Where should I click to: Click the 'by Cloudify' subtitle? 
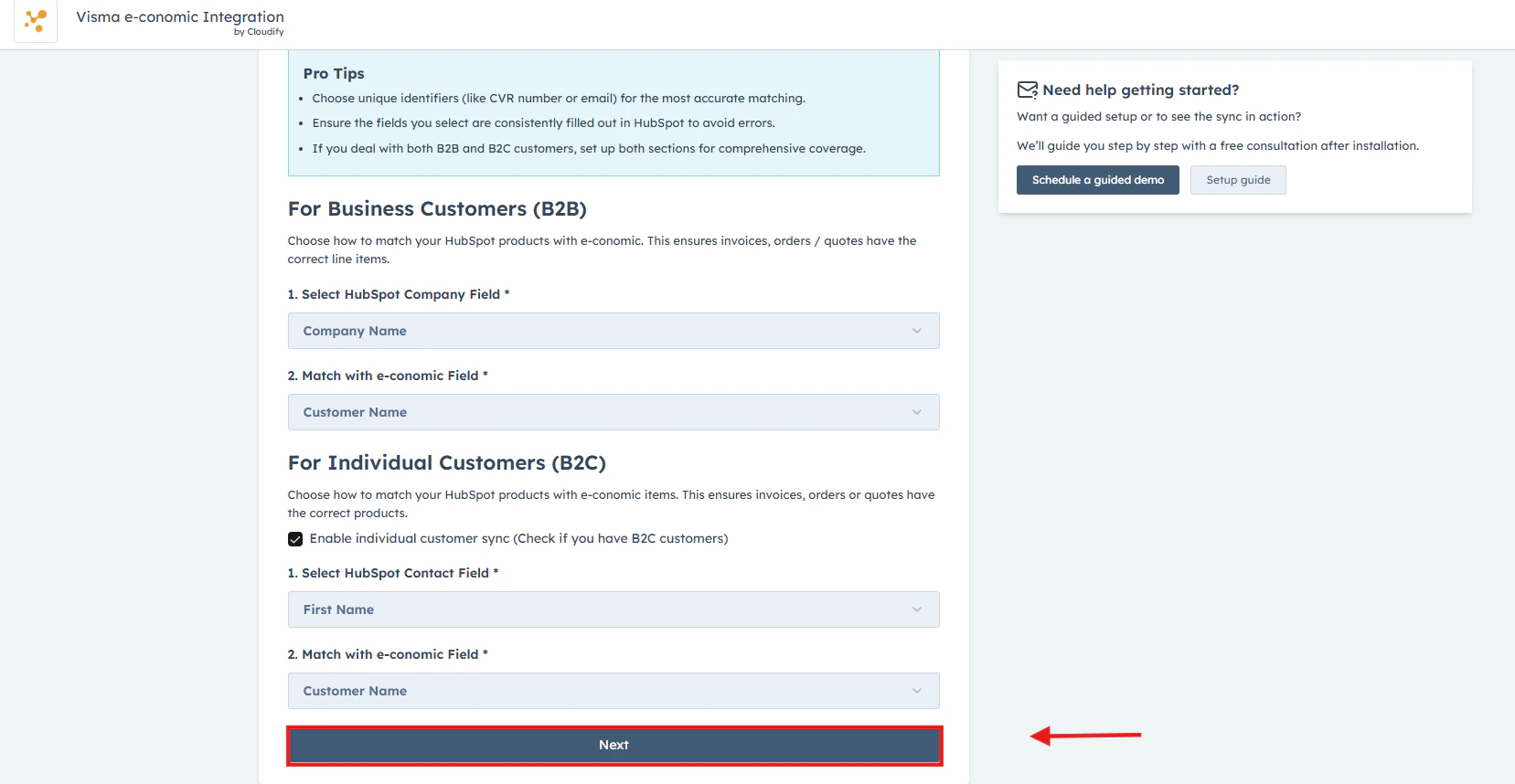click(x=259, y=32)
